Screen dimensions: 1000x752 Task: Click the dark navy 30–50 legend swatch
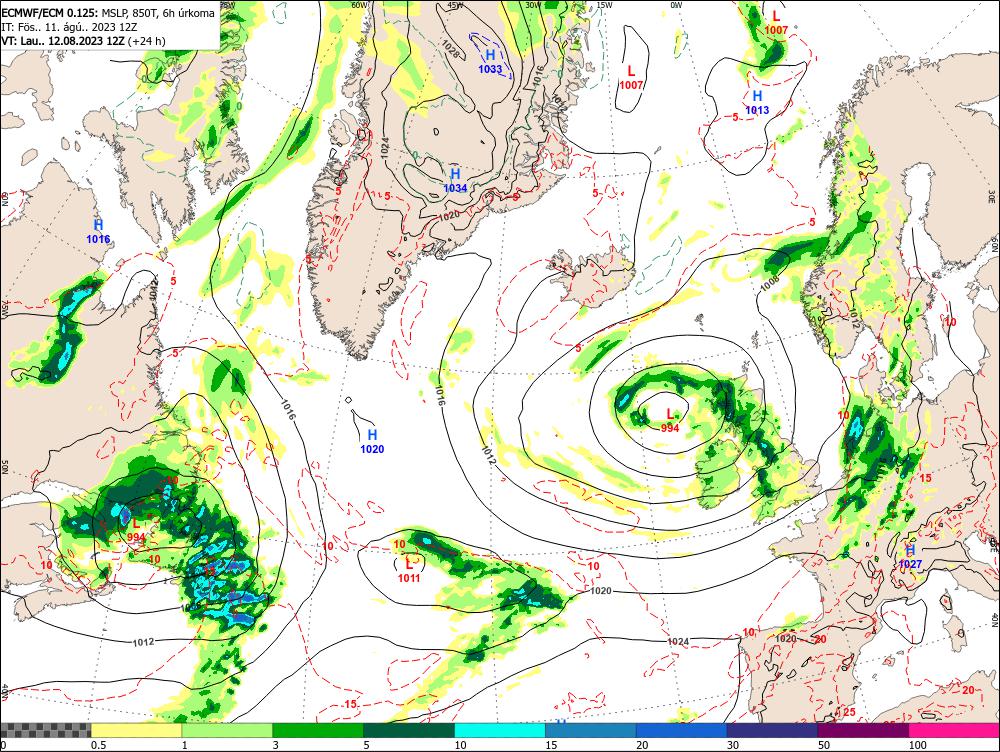(772, 730)
